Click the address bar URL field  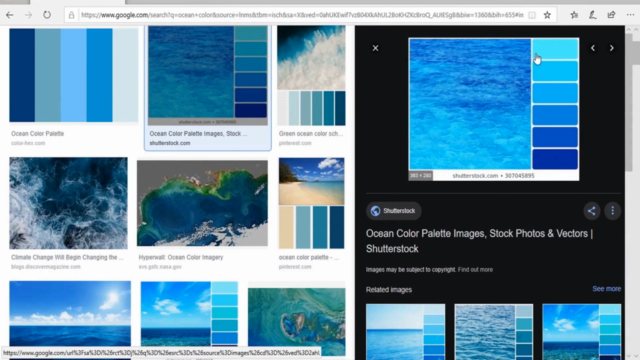(x=302, y=15)
